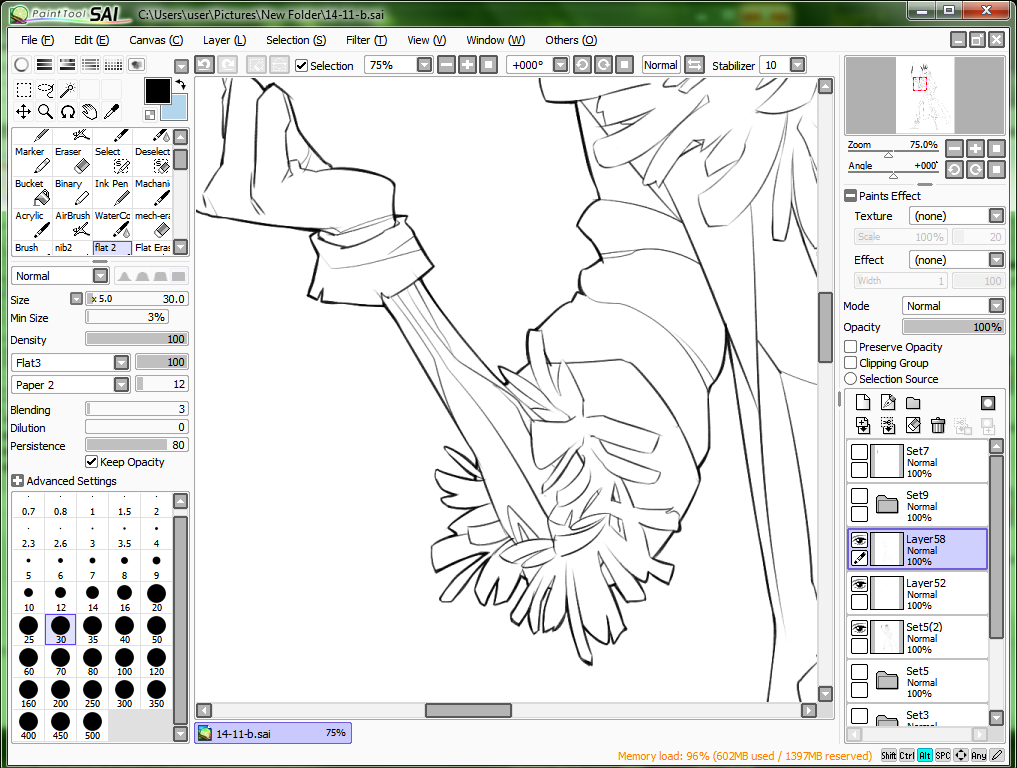Select the Magic Wand tool
The width and height of the screenshot is (1017, 768).
[x=67, y=90]
